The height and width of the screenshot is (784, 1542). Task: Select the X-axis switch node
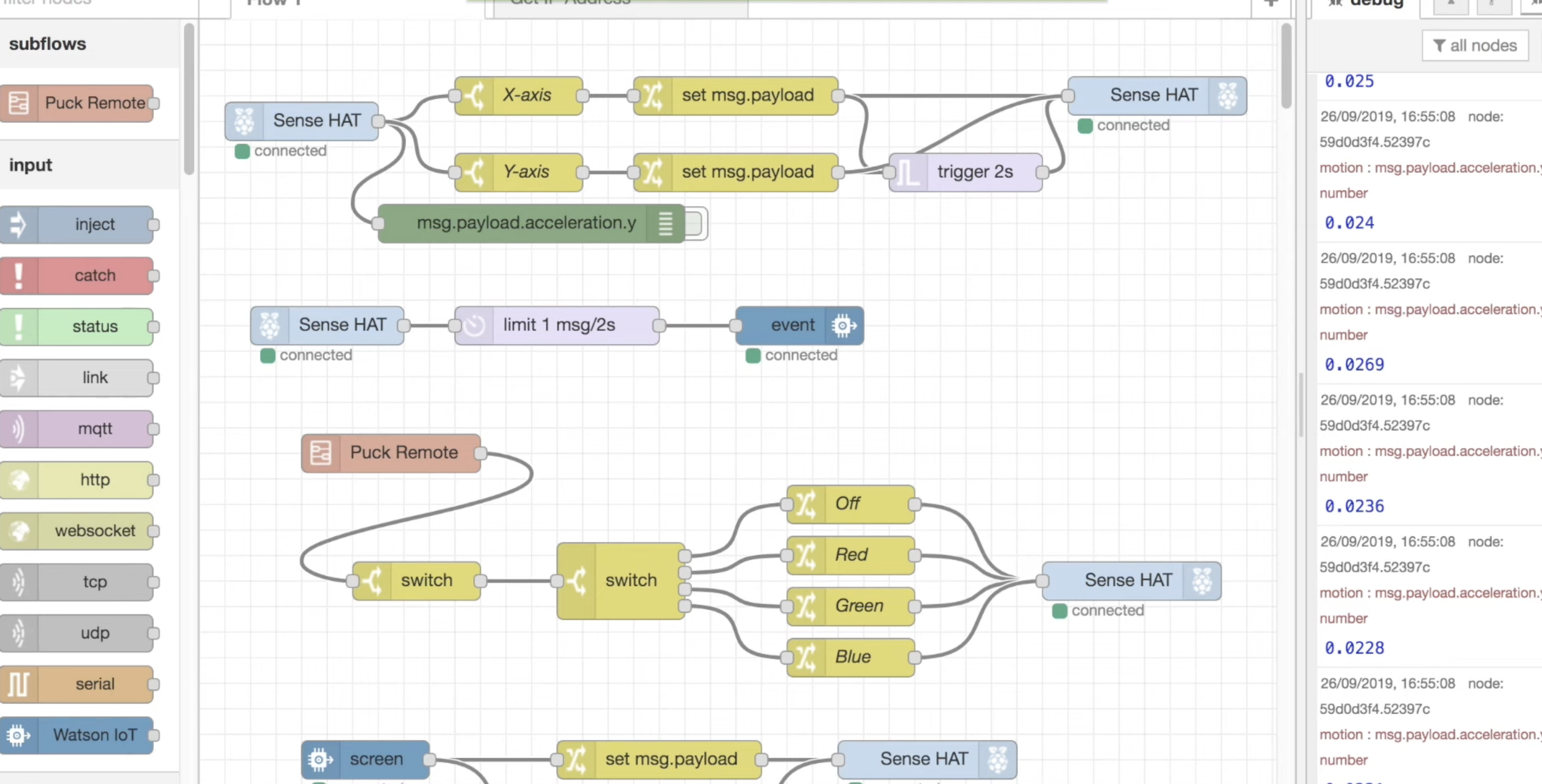coord(518,95)
